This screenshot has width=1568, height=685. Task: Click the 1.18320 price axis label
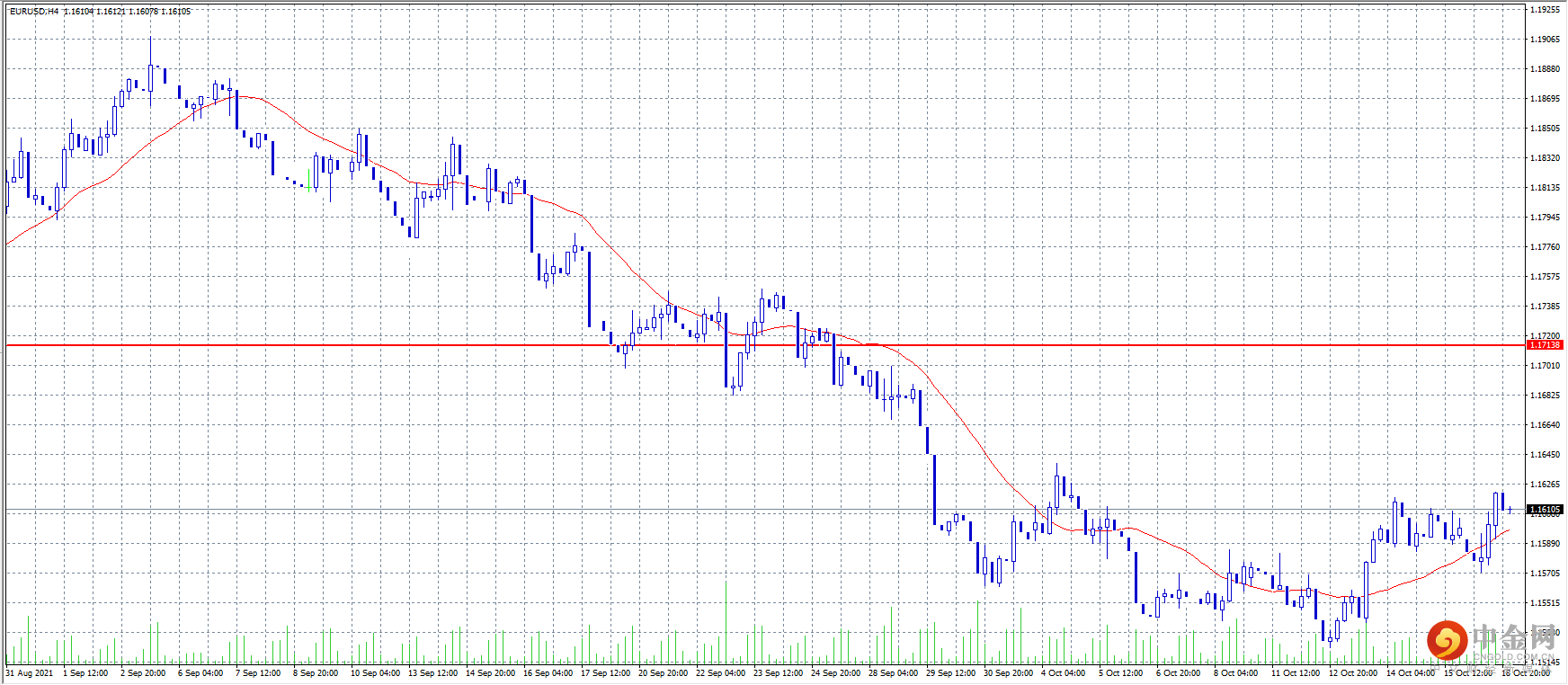coord(1546,158)
